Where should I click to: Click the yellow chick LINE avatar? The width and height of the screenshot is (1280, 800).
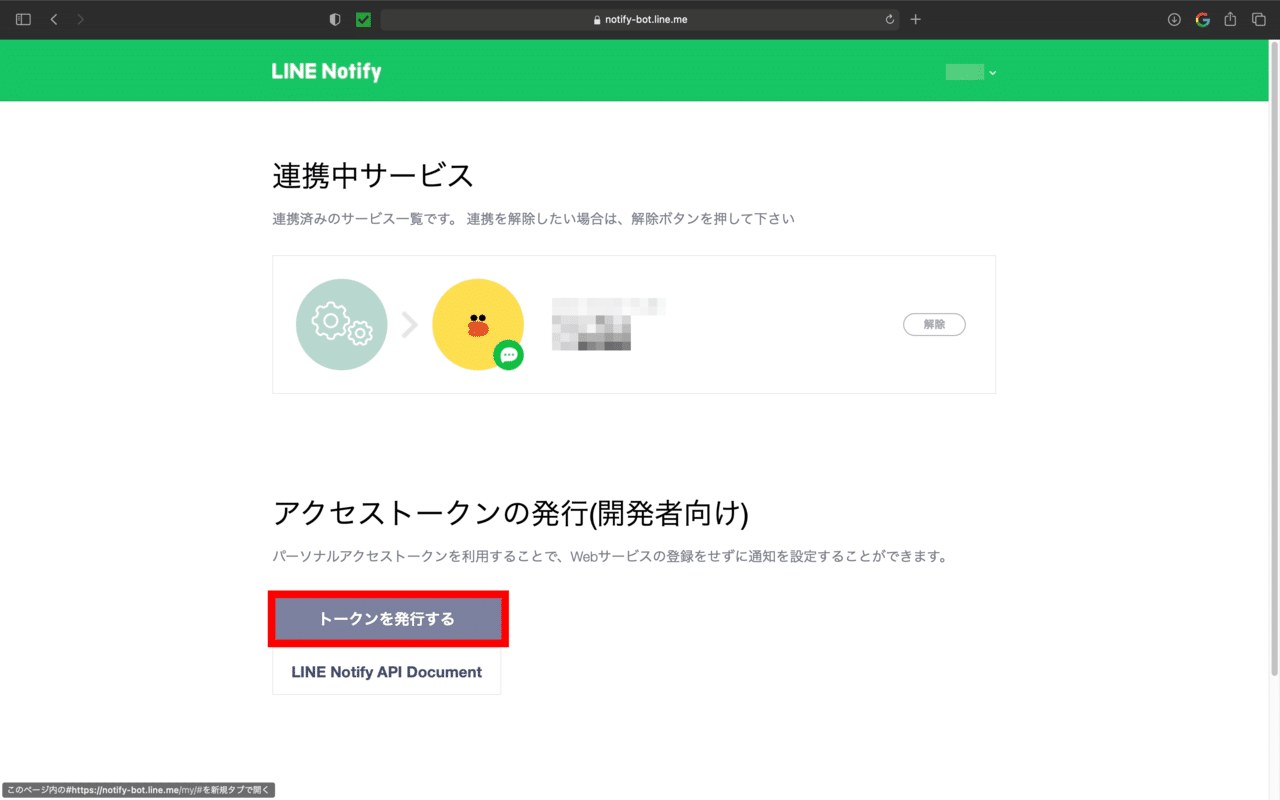point(477,324)
